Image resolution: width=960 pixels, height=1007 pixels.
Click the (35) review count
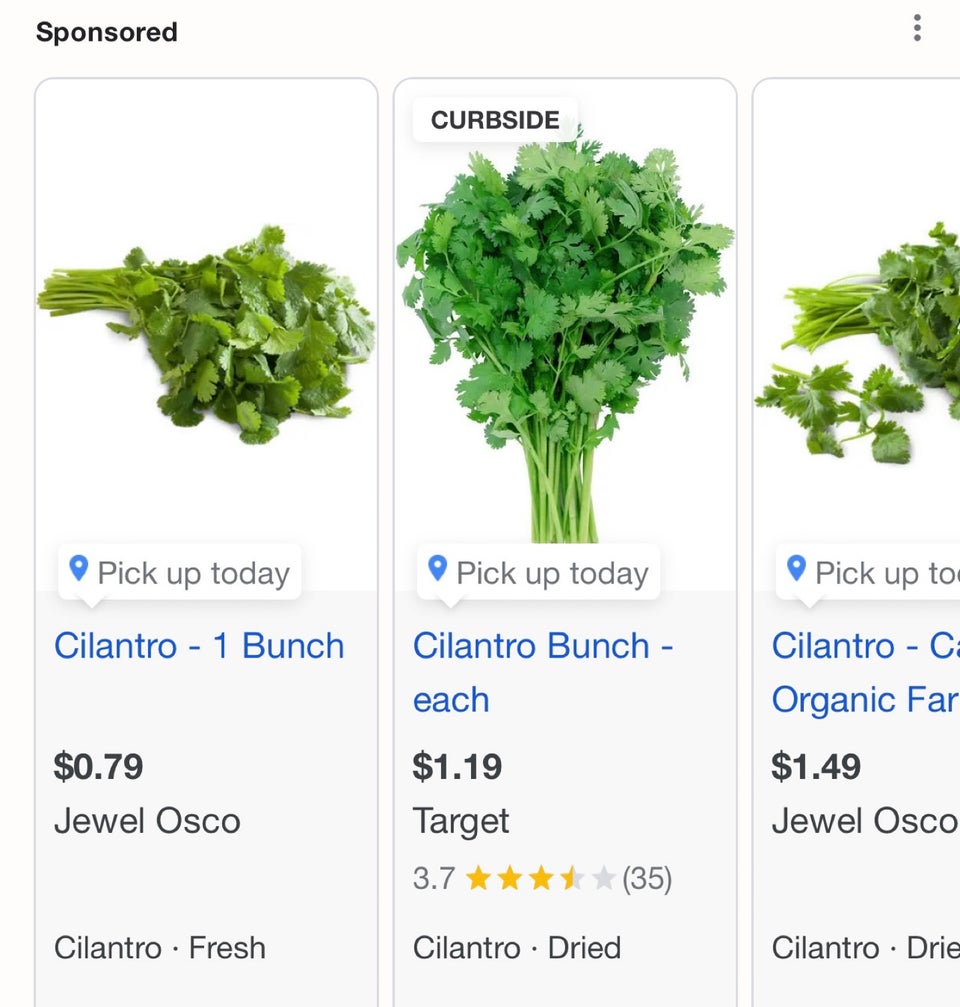tap(647, 879)
